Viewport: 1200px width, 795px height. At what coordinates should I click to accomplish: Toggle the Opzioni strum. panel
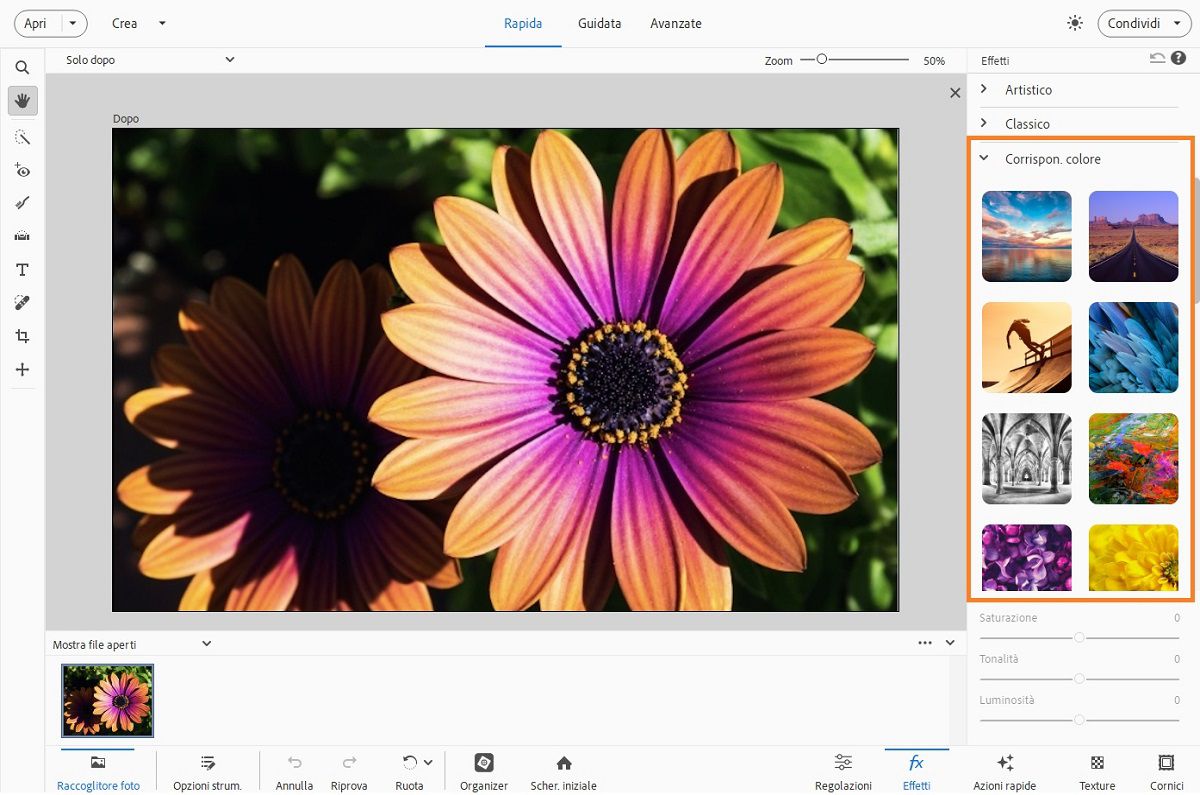click(207, 770)
